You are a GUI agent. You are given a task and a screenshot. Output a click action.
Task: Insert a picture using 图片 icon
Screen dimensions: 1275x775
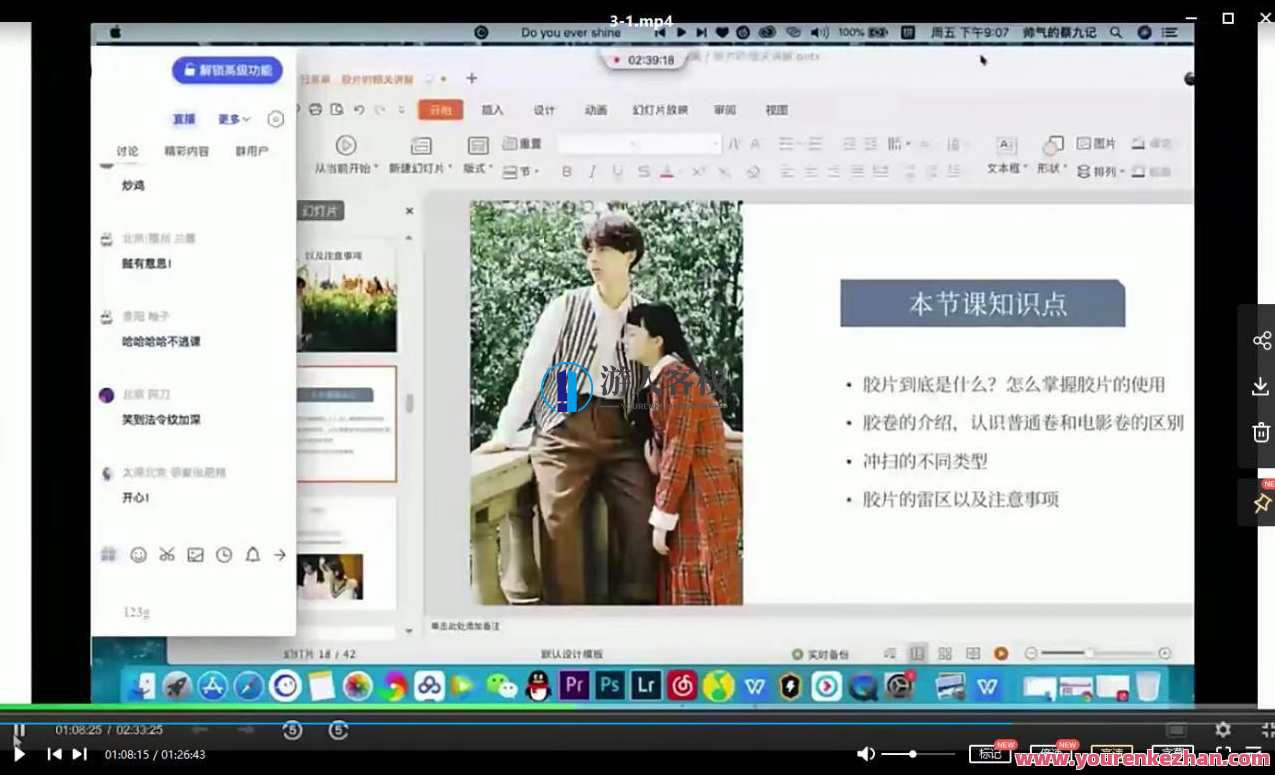(x=1095, y=142)
